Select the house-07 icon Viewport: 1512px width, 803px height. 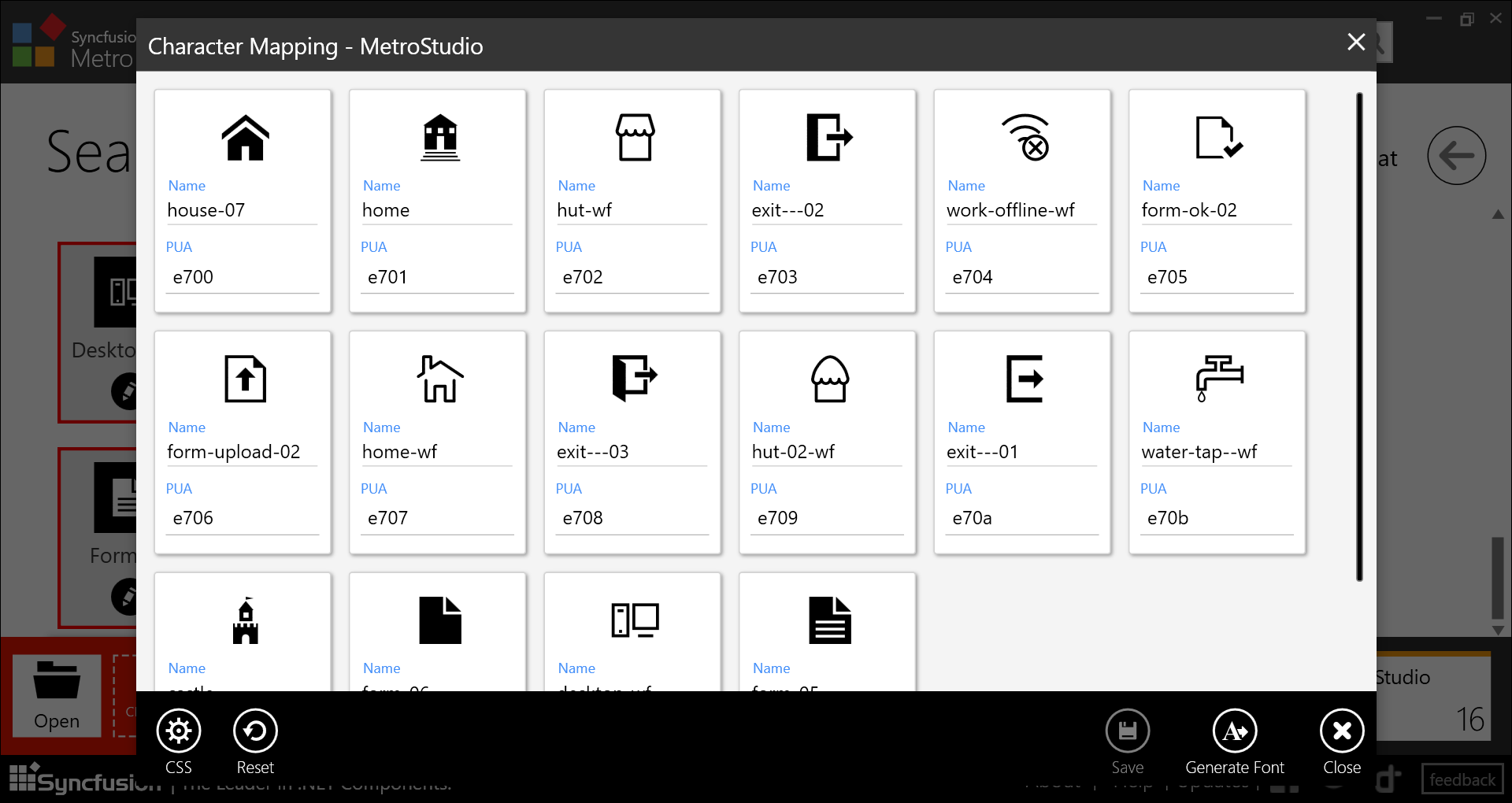(x=245, y=138)
